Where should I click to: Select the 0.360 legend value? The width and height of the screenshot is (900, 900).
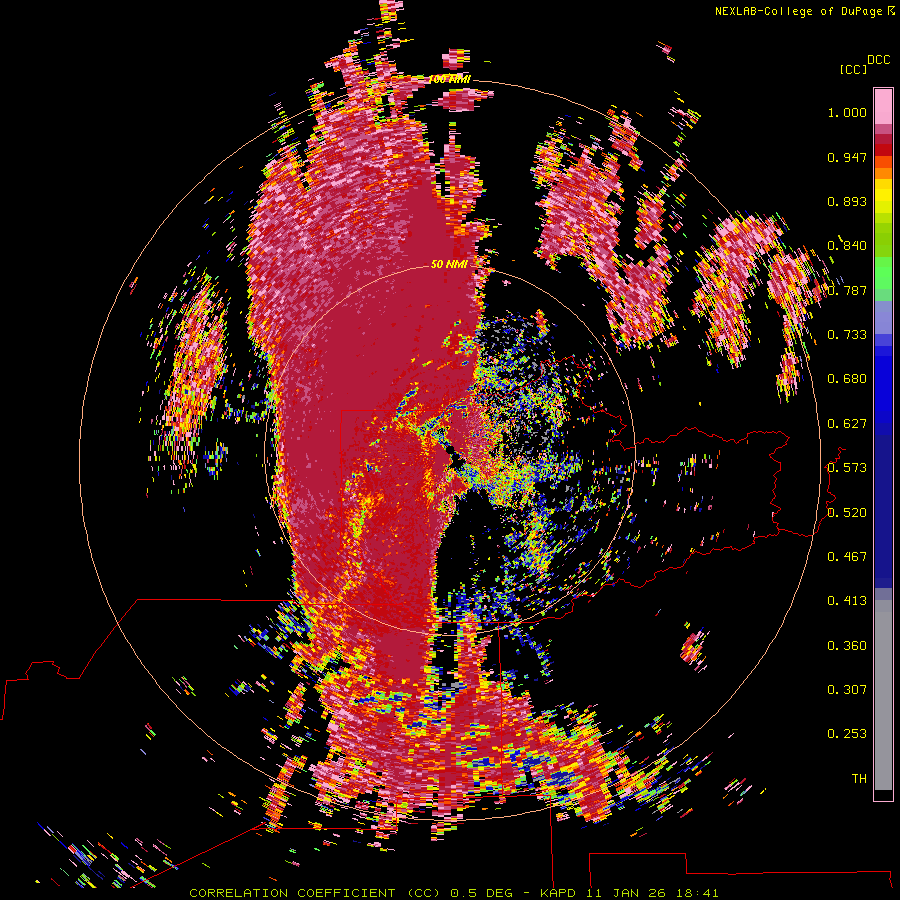click(847, 646)
